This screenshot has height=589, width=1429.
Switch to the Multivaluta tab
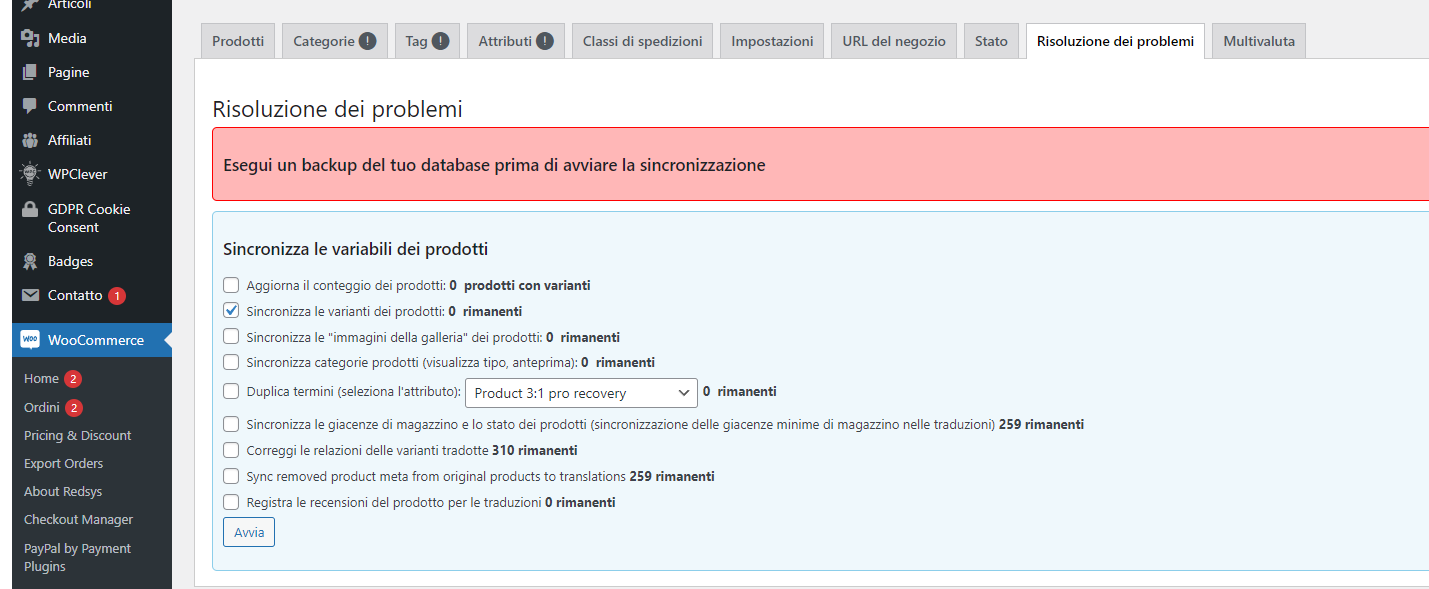[1259, 41]
